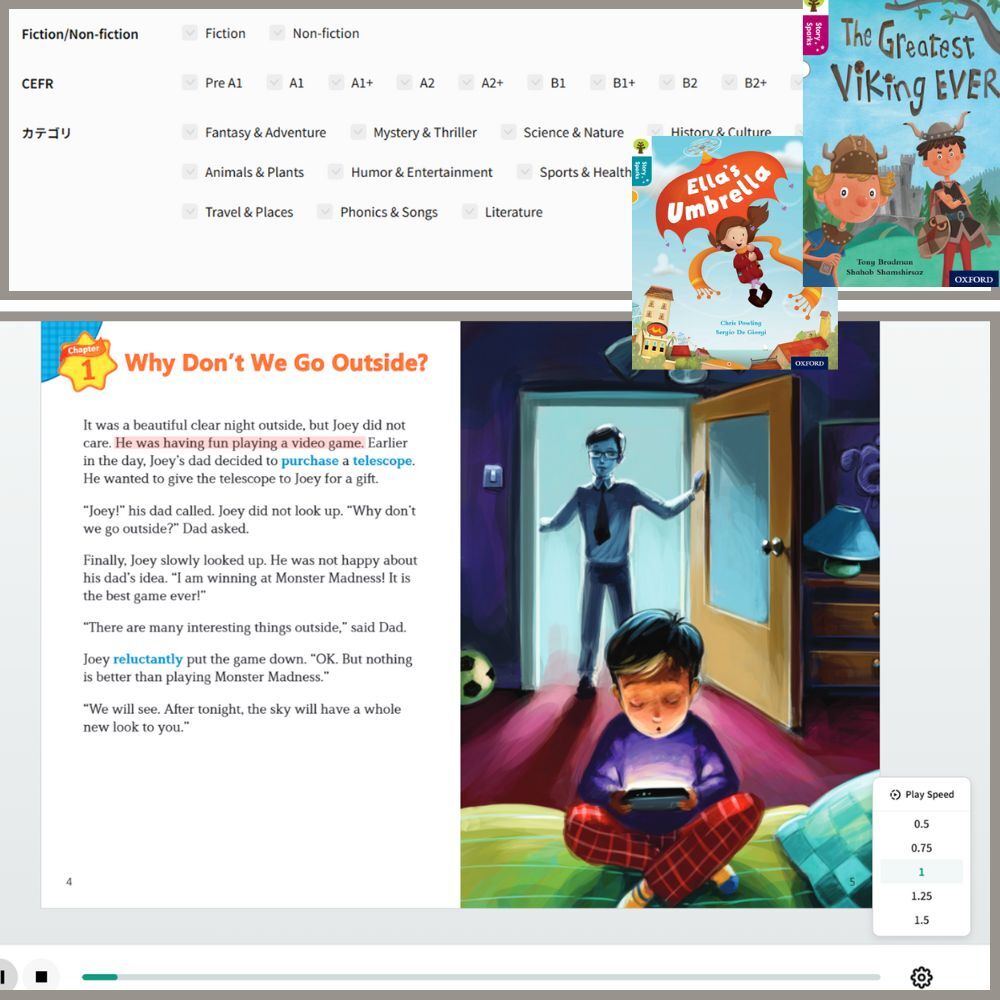Enable the Non-fiction filter checkbox

pyautogui.click(x=277, y=33)
